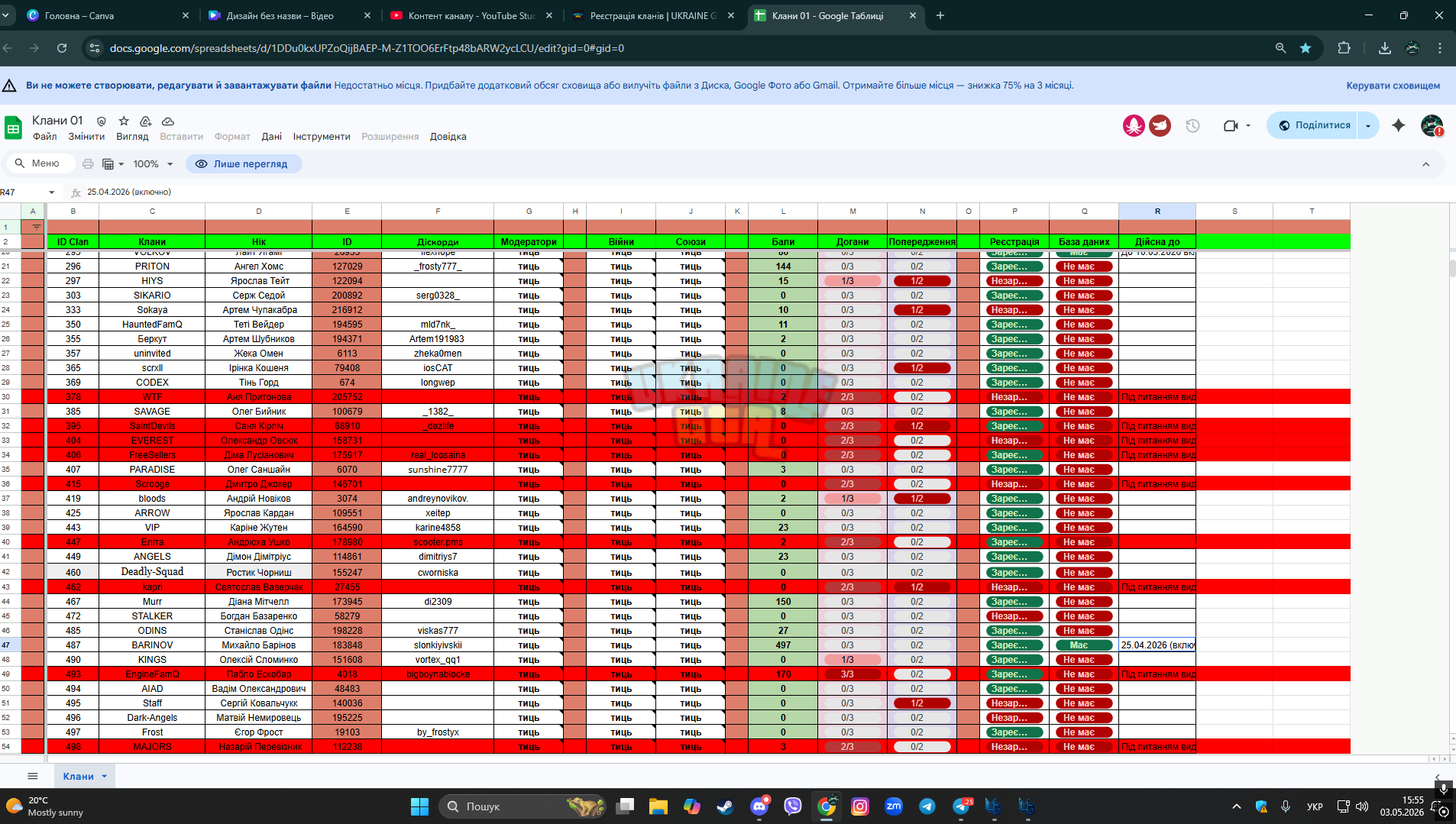Image resolution: width=1456 pixels, height=824 pixels.
Task: Expand the name box R47 dropdown
Action: tap(51, 192)
